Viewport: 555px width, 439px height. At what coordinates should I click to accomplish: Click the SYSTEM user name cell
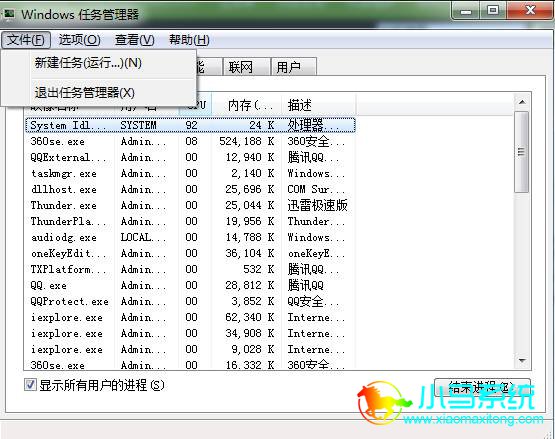point(138,125)
